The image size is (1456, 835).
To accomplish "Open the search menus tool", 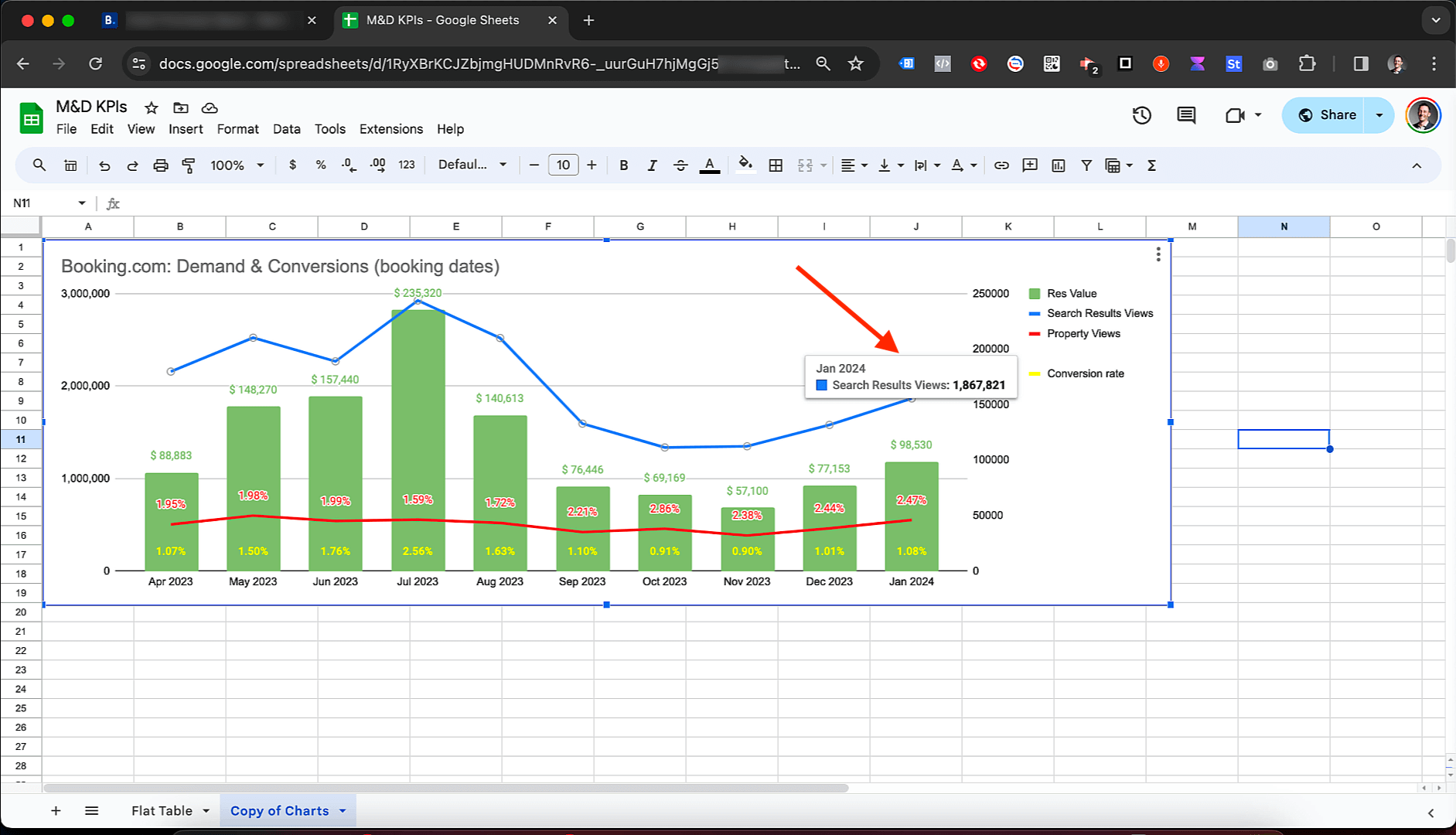I will point(39,165).
